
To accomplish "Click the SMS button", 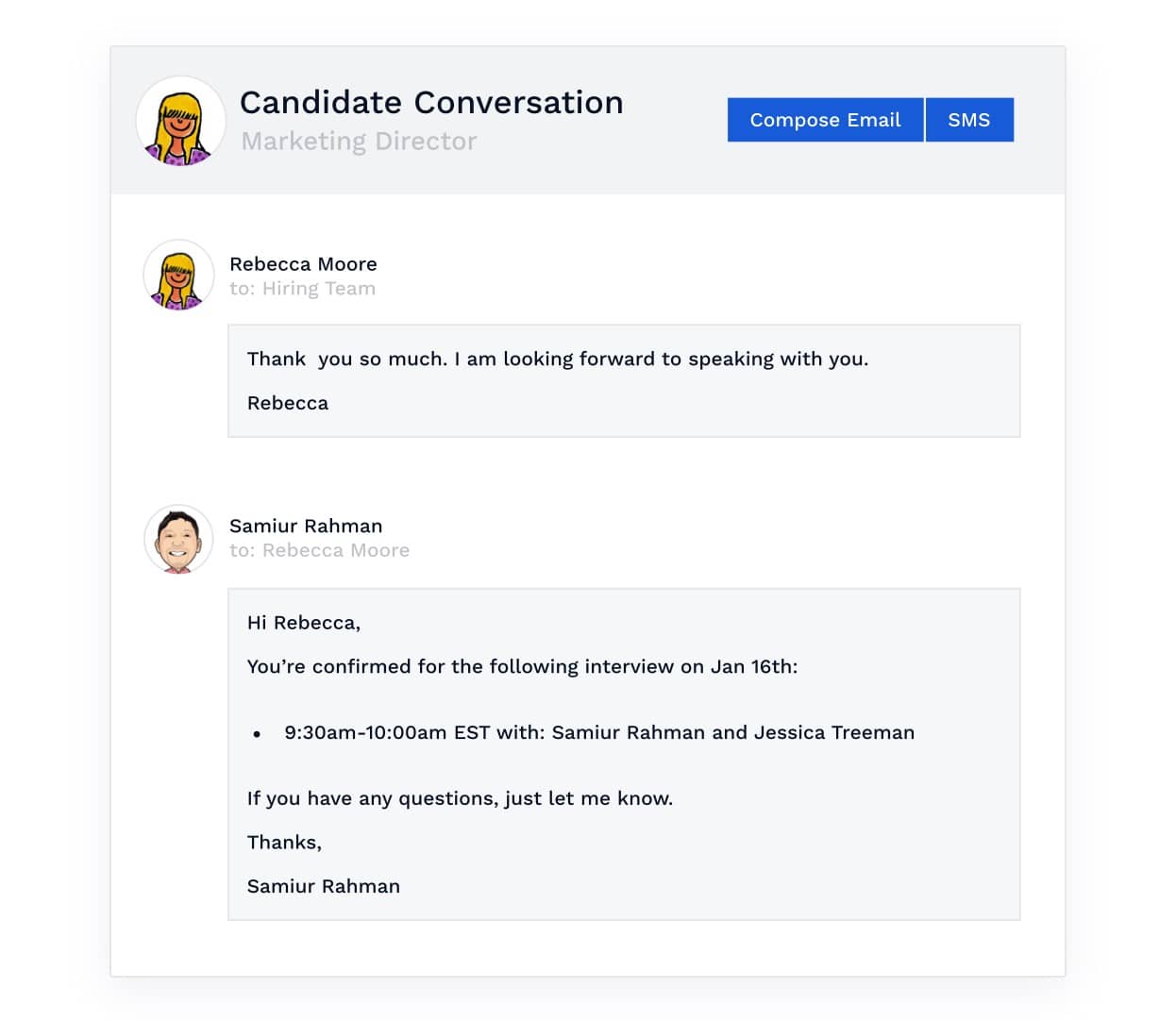I will click(969, 120).
